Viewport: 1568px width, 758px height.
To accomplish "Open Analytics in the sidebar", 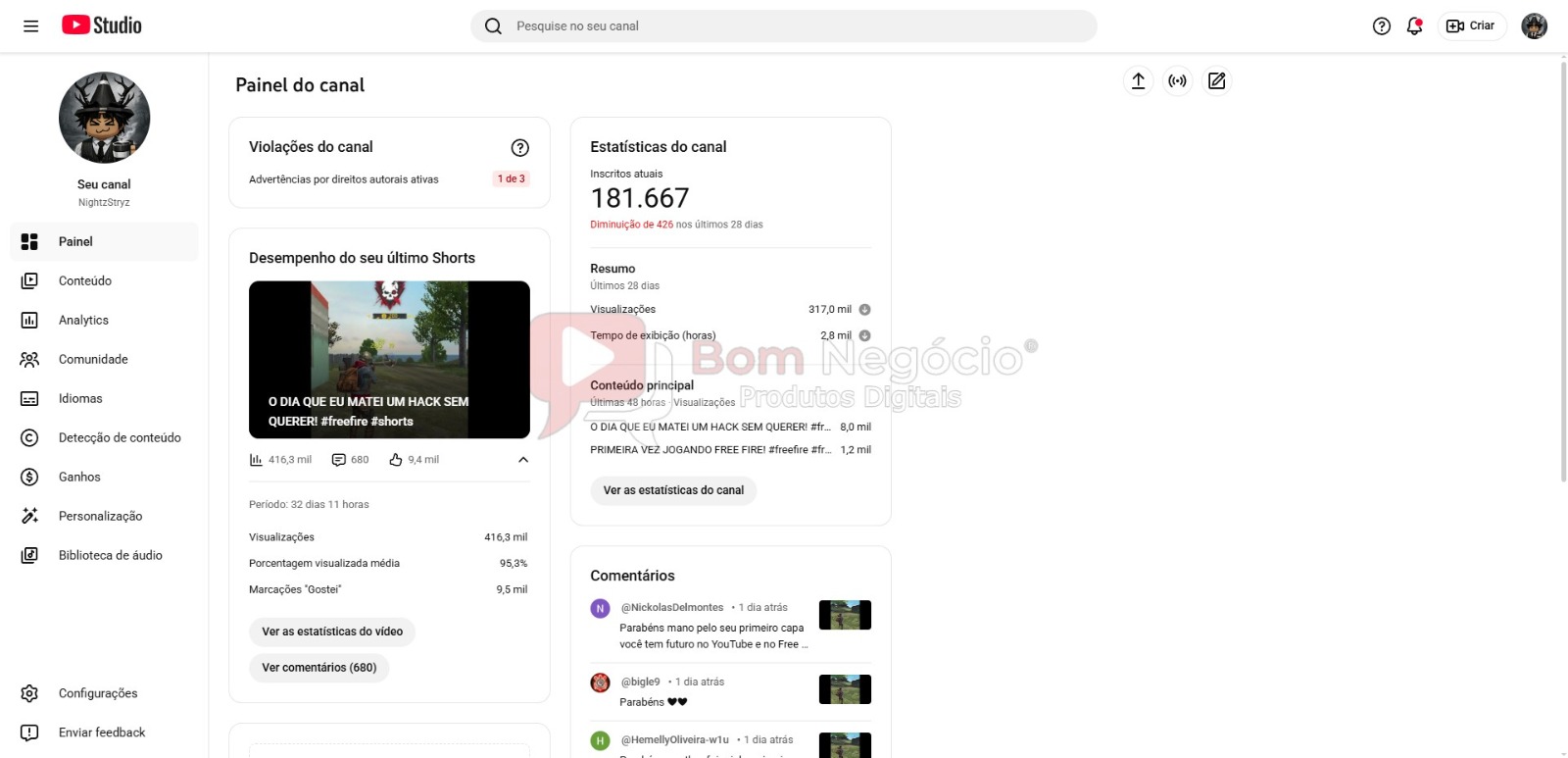I will (x=104, y=321).
